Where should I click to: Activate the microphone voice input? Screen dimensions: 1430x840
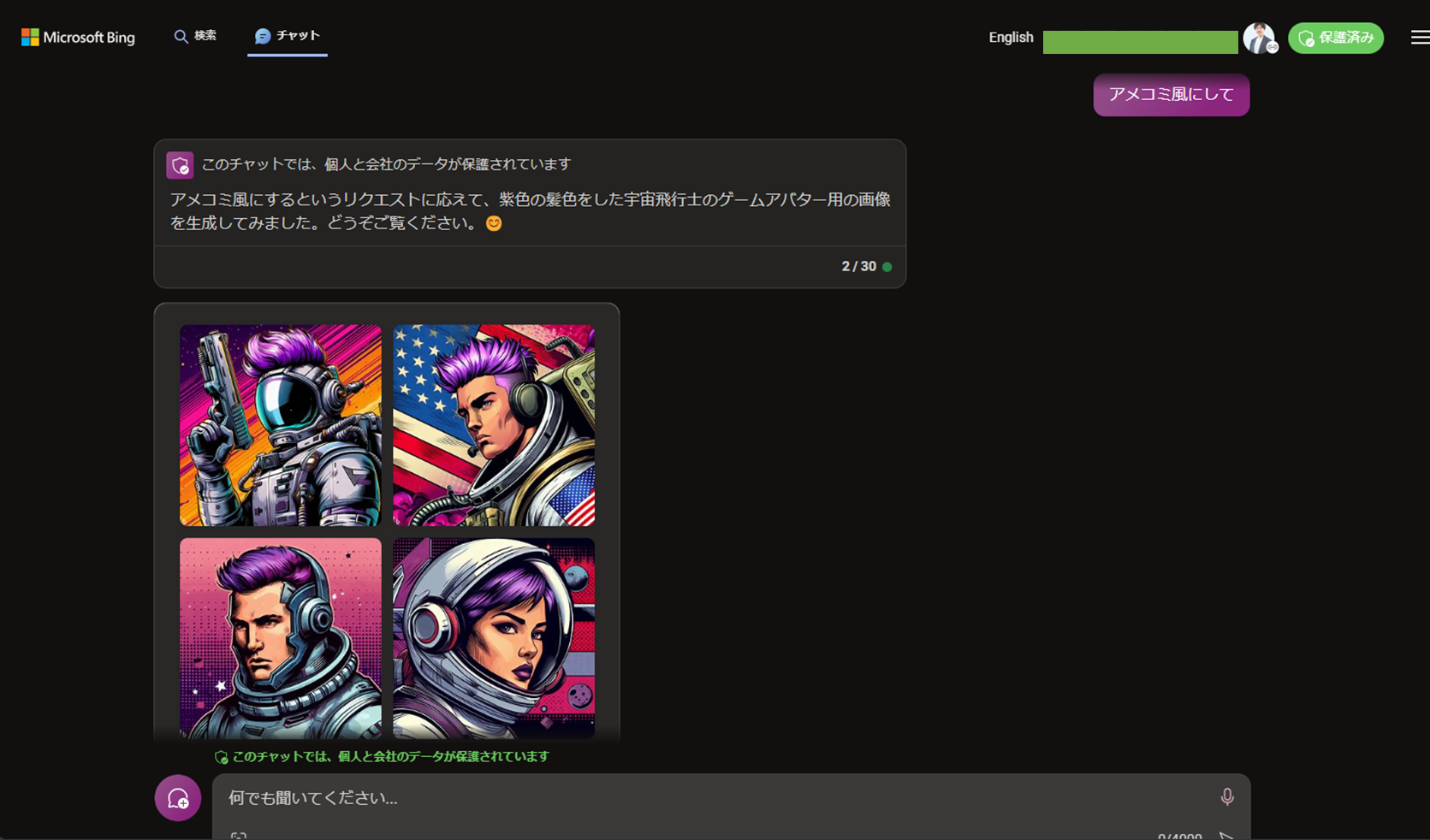pyautogui.click(x=1227, y=797)
